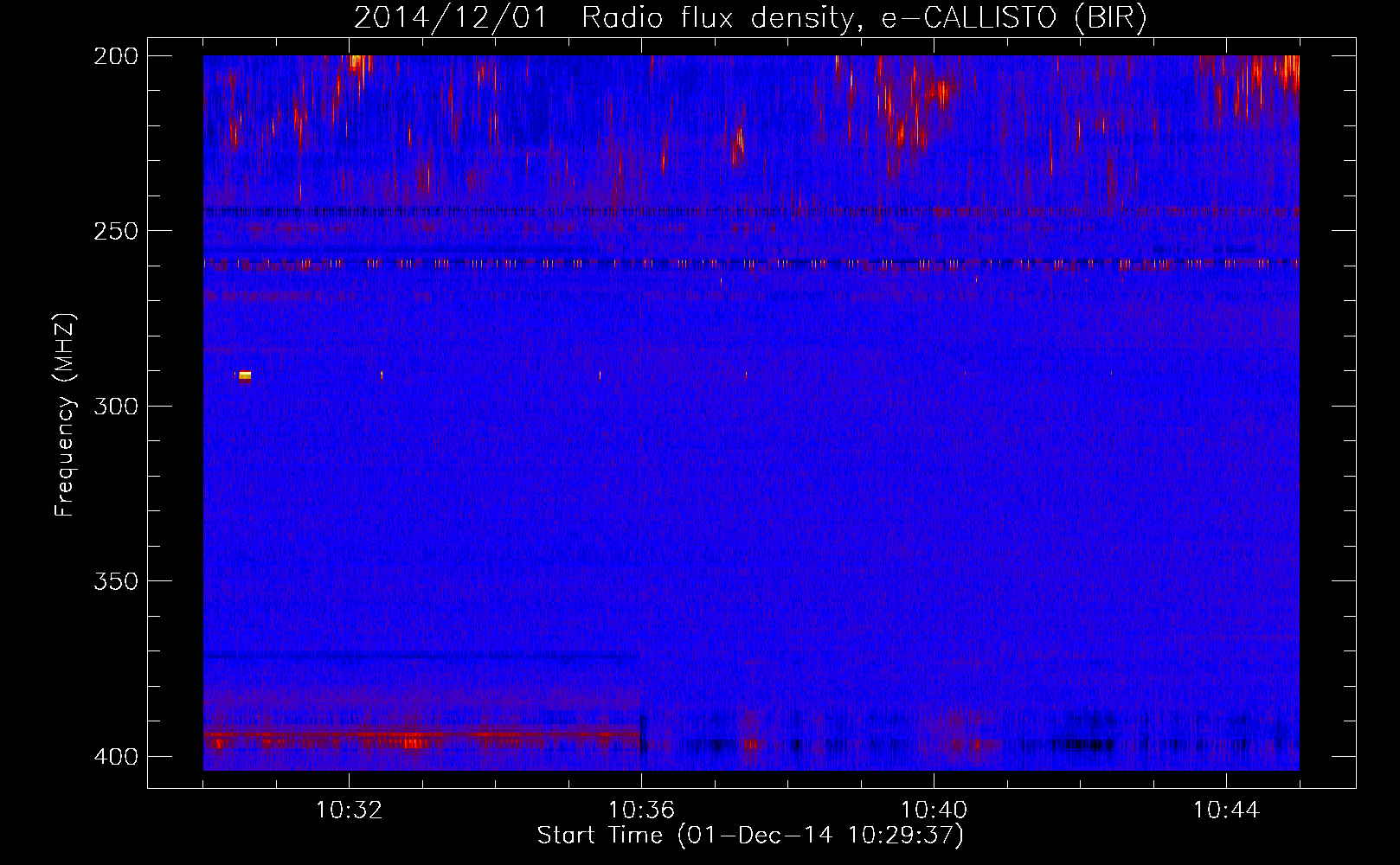1400x865 pixels.
Task: Click the 'Start Time (01-Dec-14 10:29:37)' label
Action: point(750,836)
